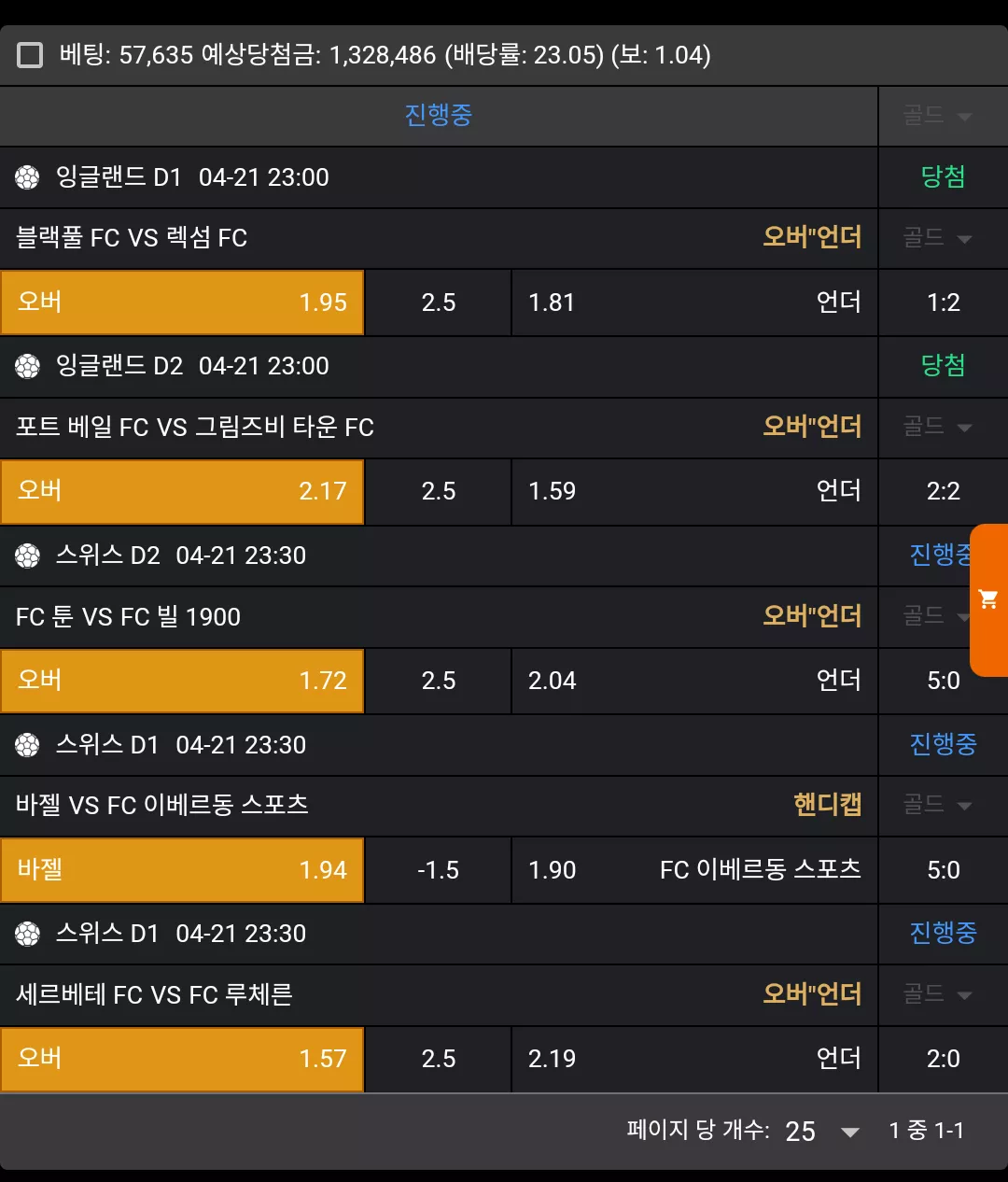This screenshot has width=1008, height=1182.
Task: Click 오버 1.72 for FC 툰 match
Action: (x=182, y=681)
